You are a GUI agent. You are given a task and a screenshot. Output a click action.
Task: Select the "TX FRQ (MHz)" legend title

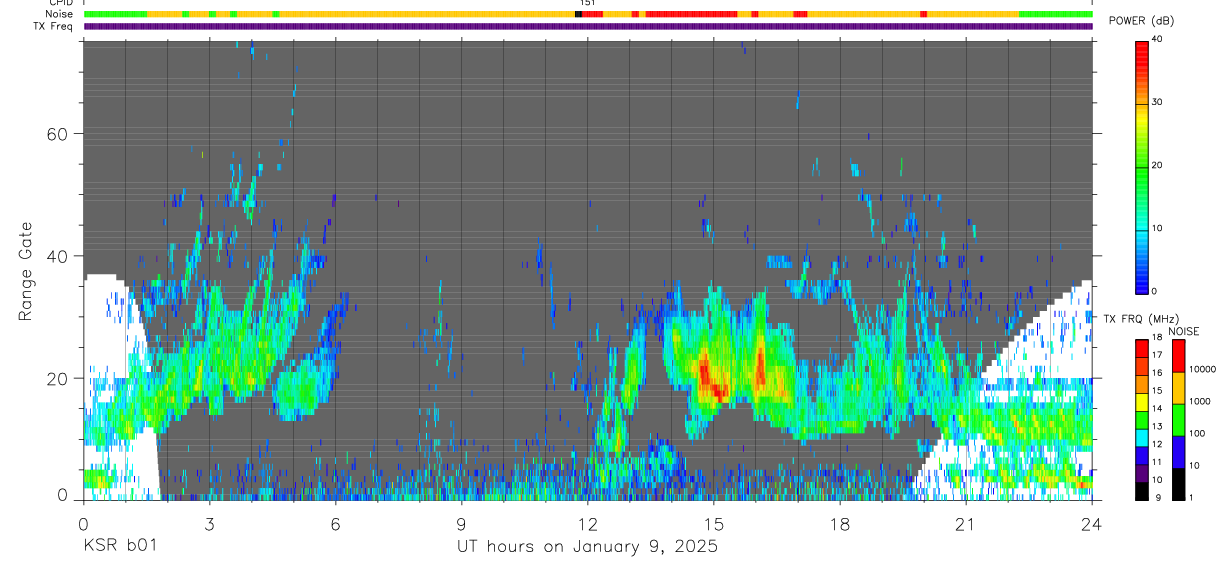[1140, 318]
